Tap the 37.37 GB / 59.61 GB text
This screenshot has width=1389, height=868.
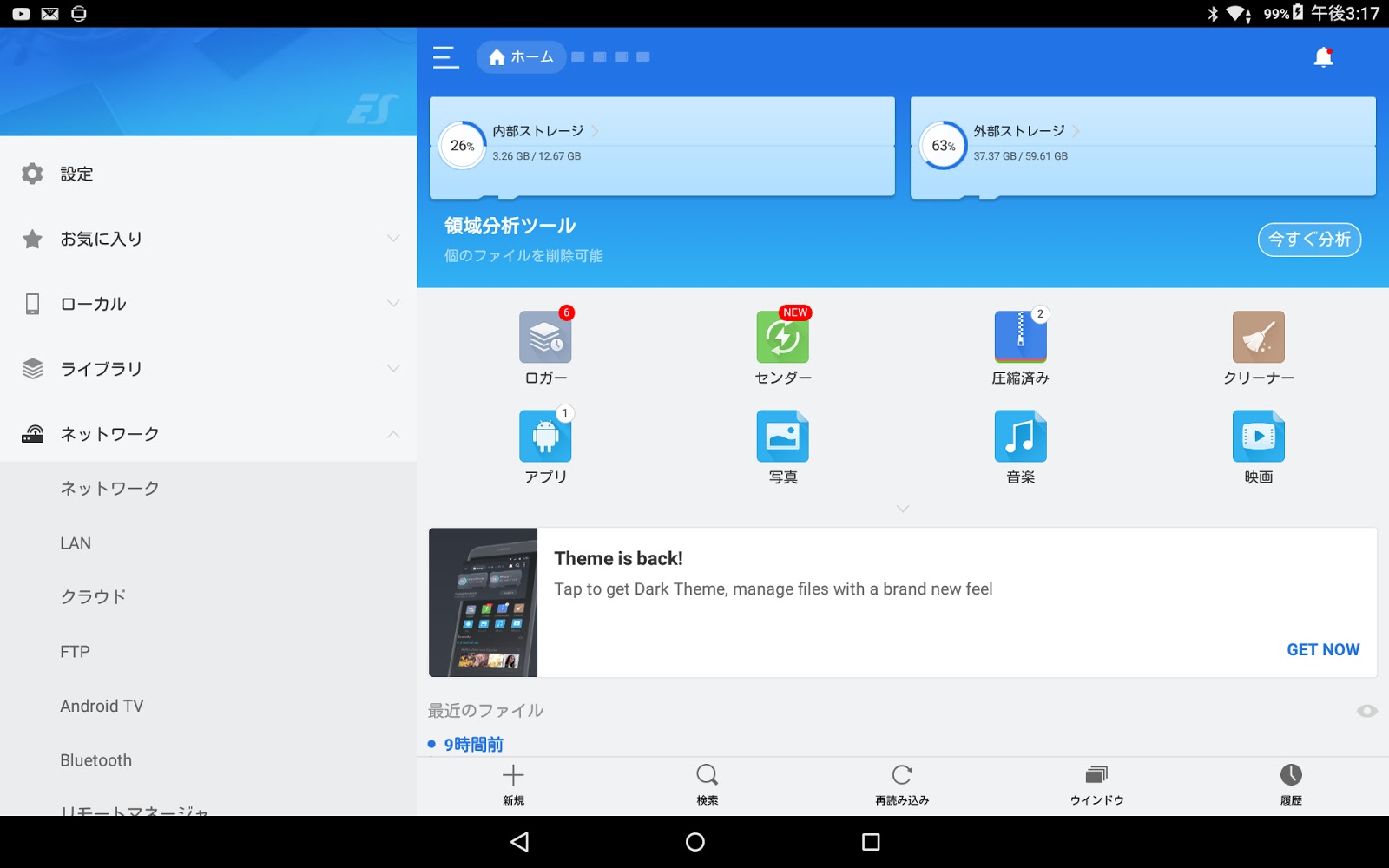click(1020, 156)
